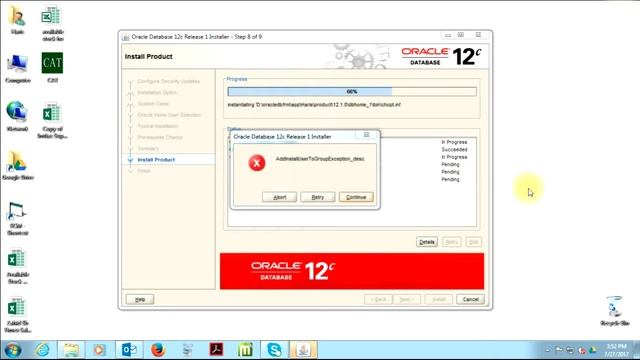Select Install Product step in sidebar
Screen dimensions: 640x360
[x=156, y=160]
